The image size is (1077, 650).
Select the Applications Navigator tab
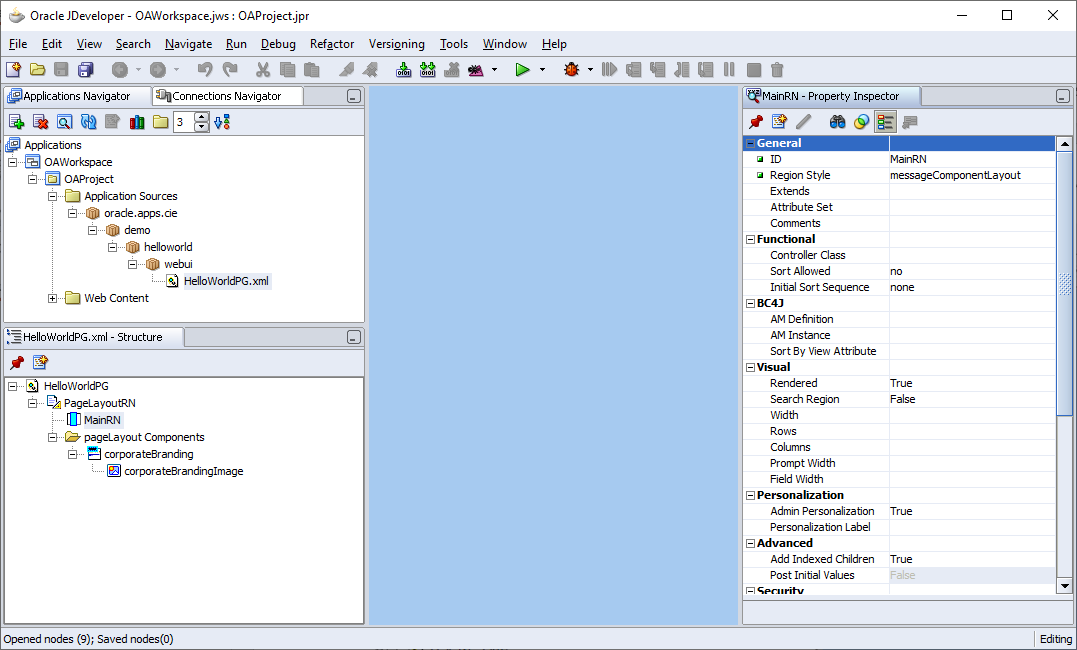pyautogui.click(x=77, y=96)
